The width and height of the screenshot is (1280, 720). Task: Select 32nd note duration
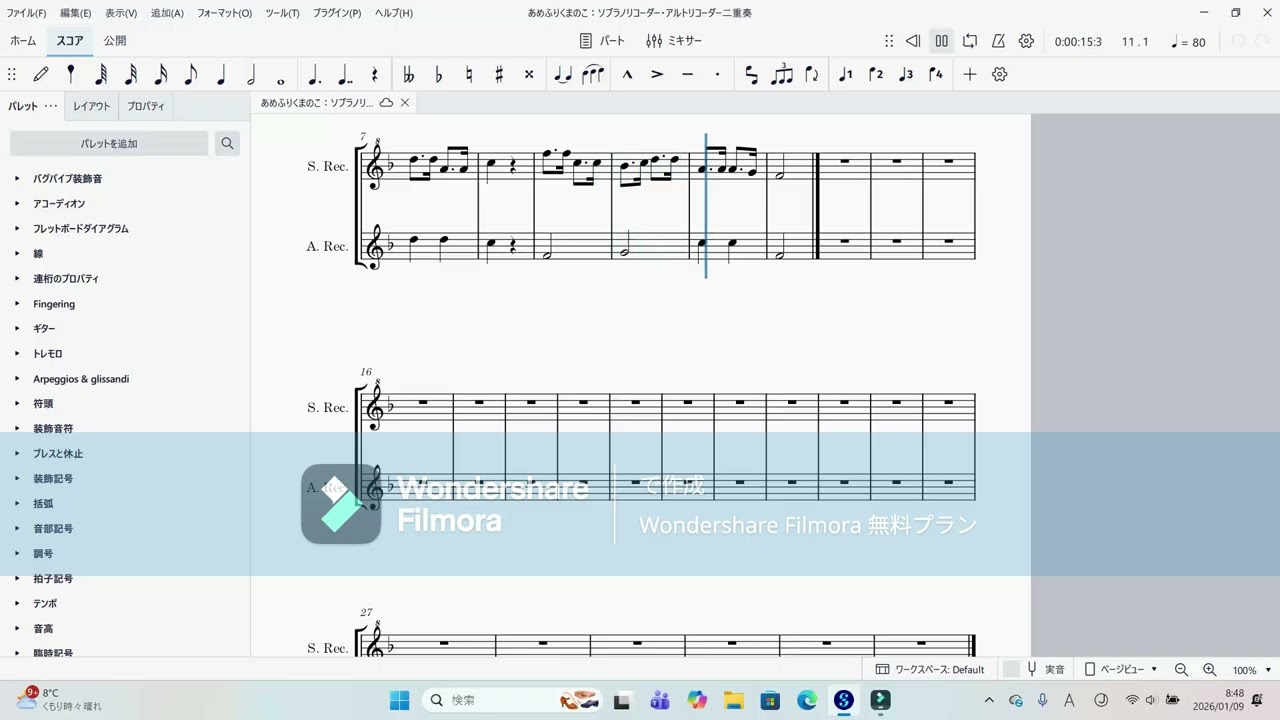click(130, 74)
